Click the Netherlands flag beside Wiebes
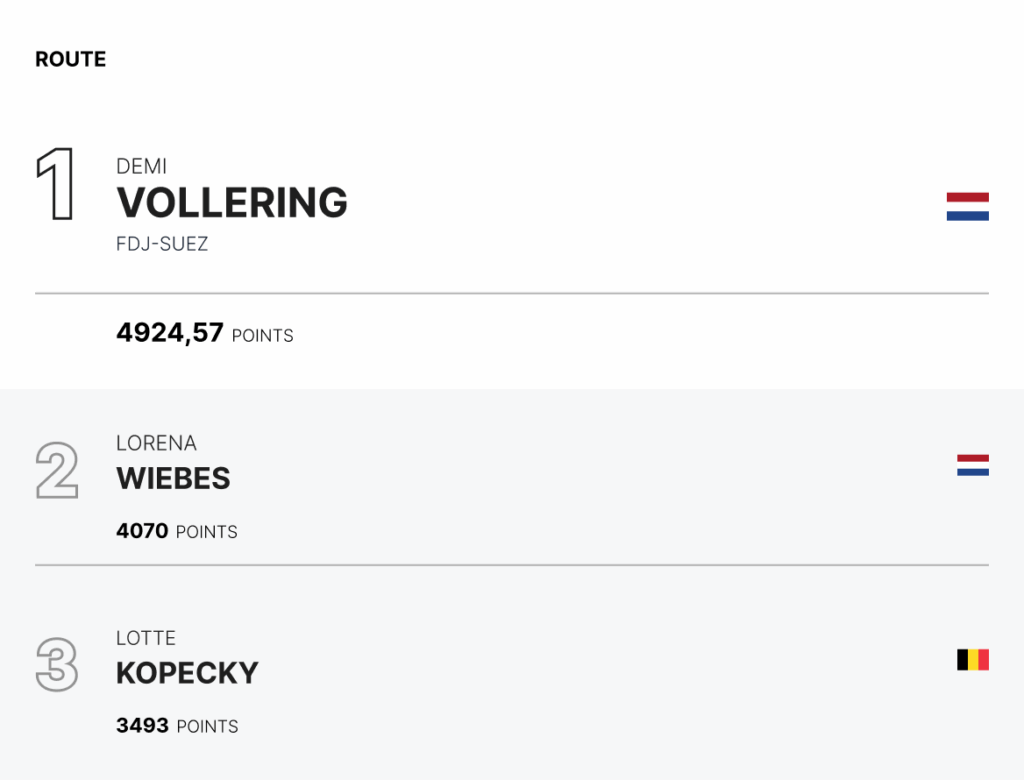The height and width of the screenshot is (780, 1024). (x=972, y=465)
